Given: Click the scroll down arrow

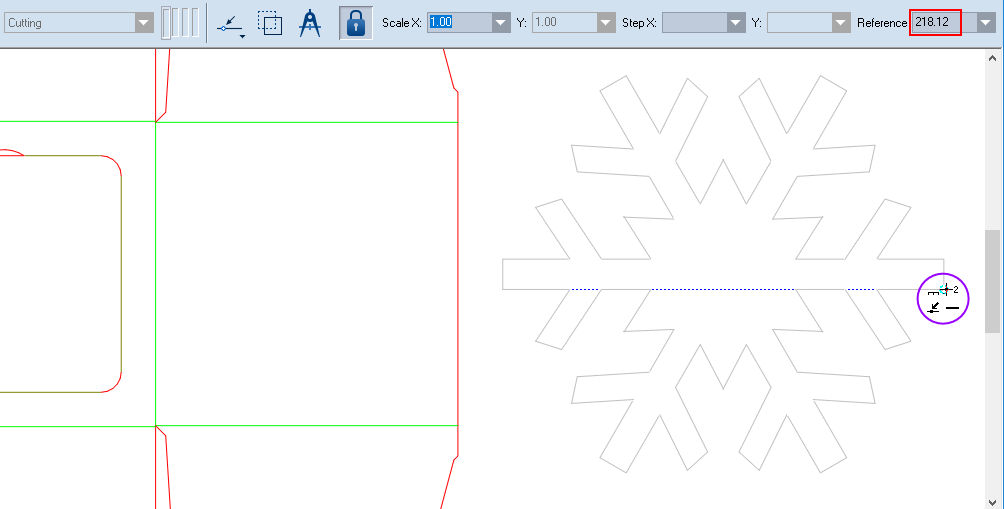Looking at the screenshot, I should coord(992,501).
